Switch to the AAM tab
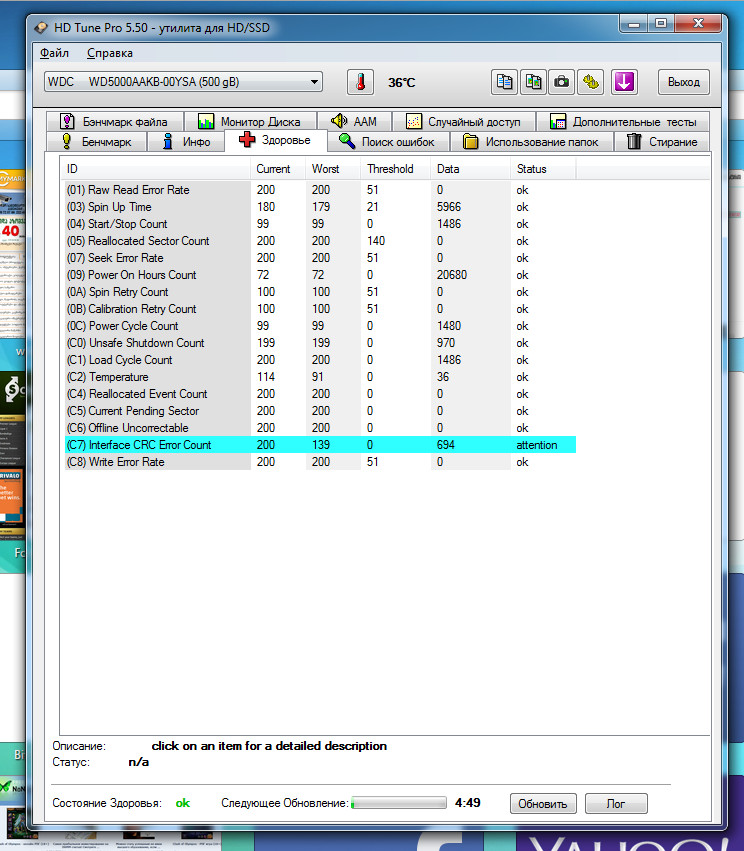744x851 pixels. (x=354, y=122)
